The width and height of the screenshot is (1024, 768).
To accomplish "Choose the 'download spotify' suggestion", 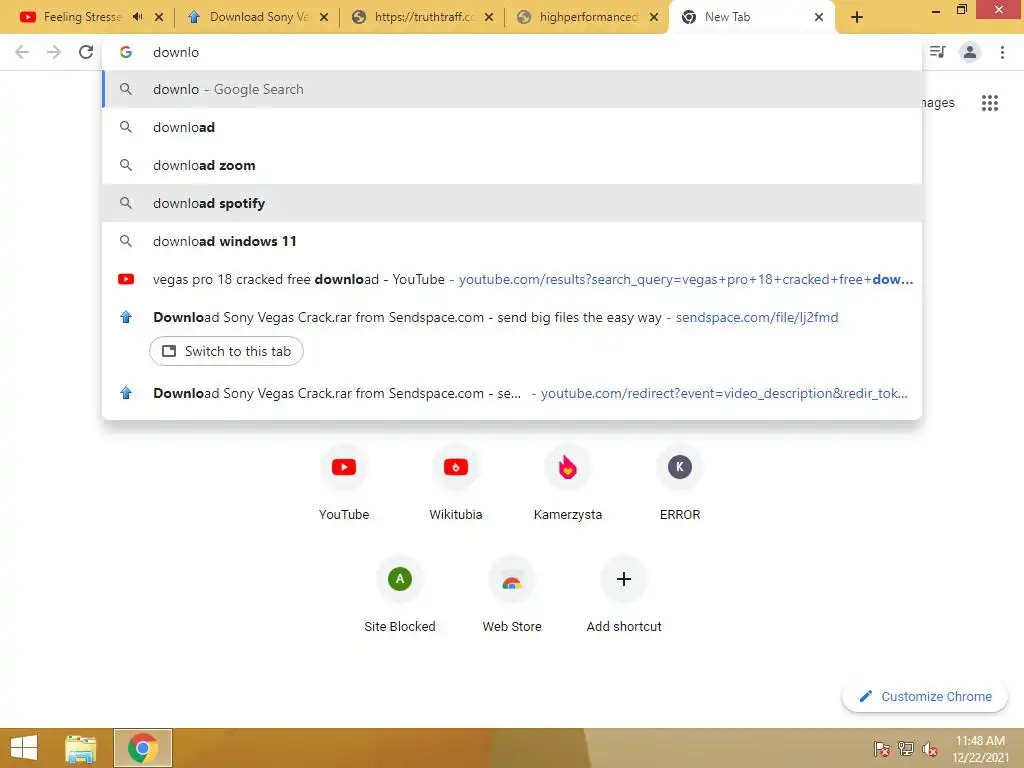I will tap(512, 203).
